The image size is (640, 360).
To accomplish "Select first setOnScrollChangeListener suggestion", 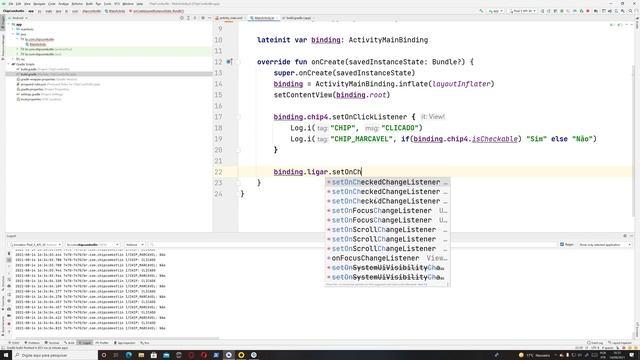I will tap(387, 229).
